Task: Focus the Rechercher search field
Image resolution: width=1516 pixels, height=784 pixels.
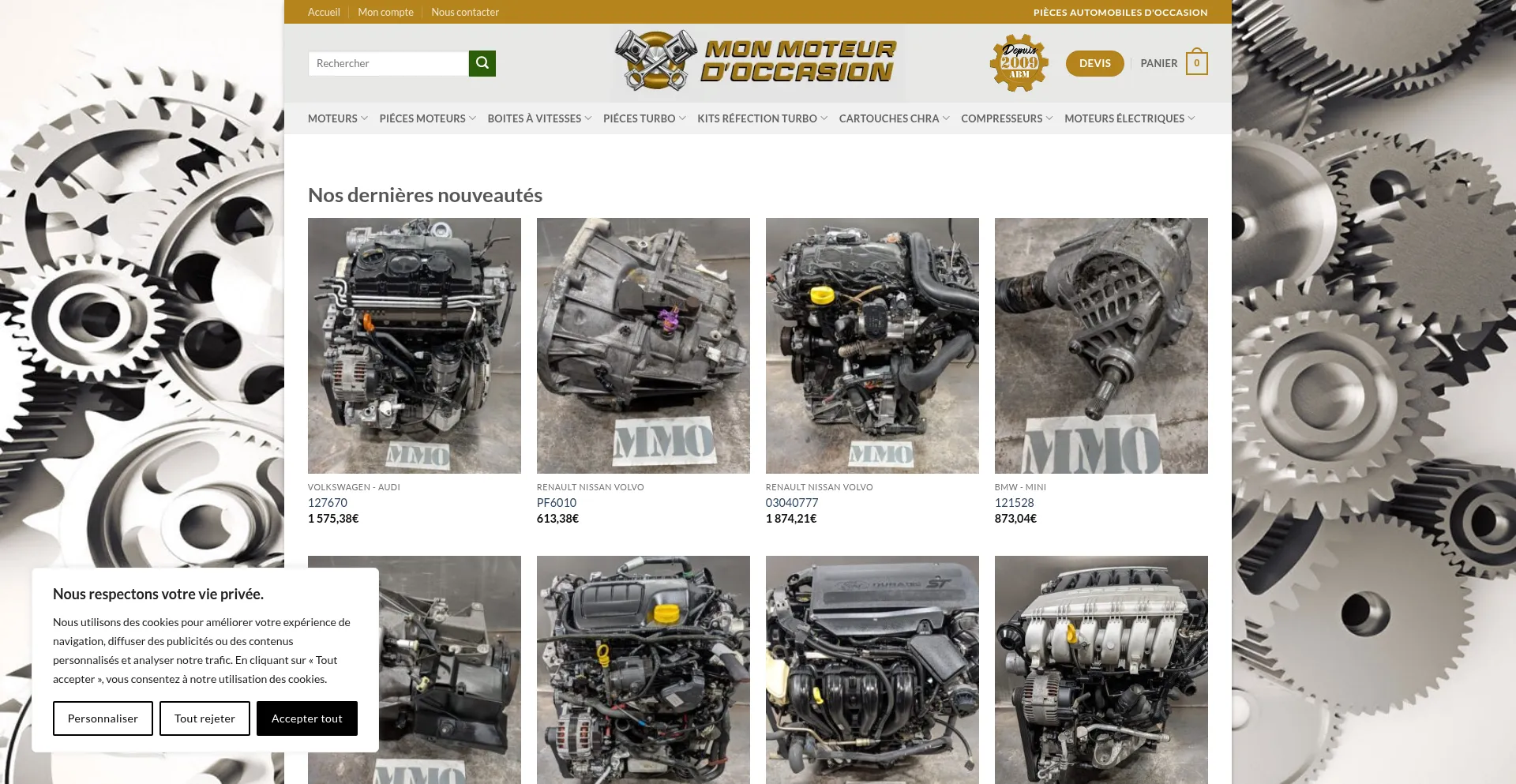Action: tap(388, 63)
